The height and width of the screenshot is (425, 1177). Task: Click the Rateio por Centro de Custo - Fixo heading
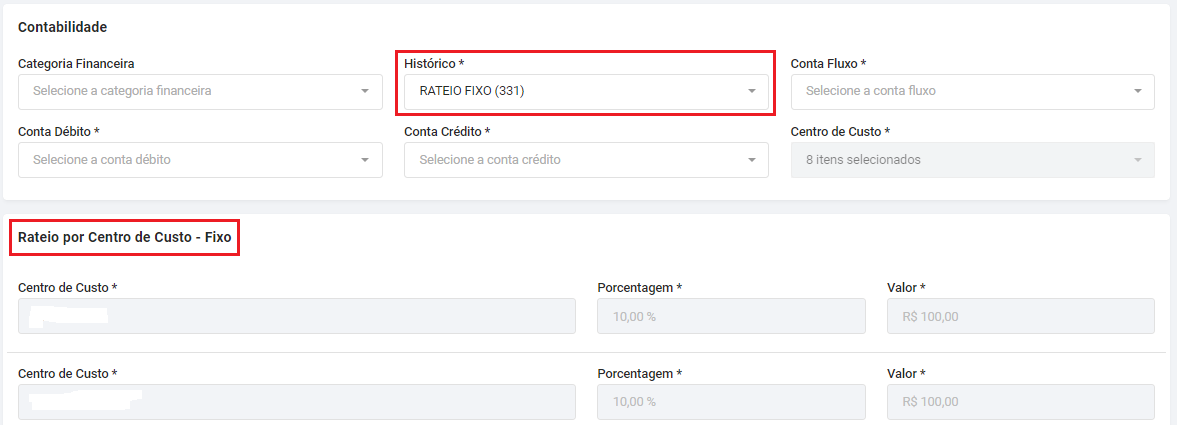coord(125,238)
